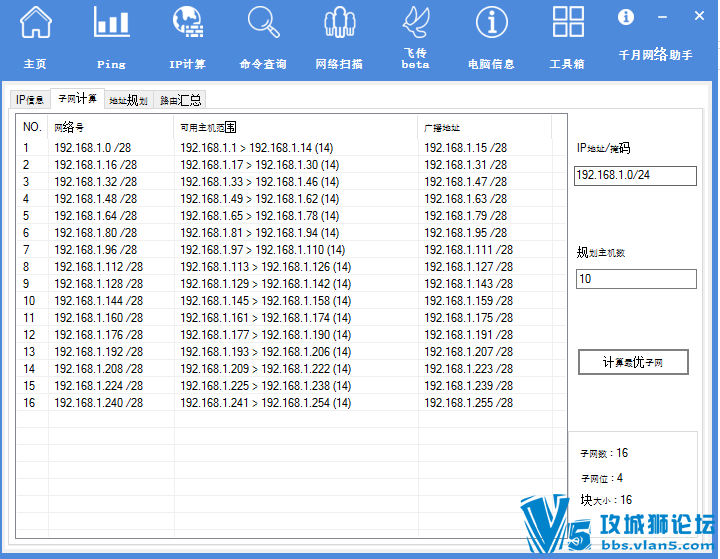
Task: Select network 192.168.1.224 /28 cell
Action: [x=99, y=386]
